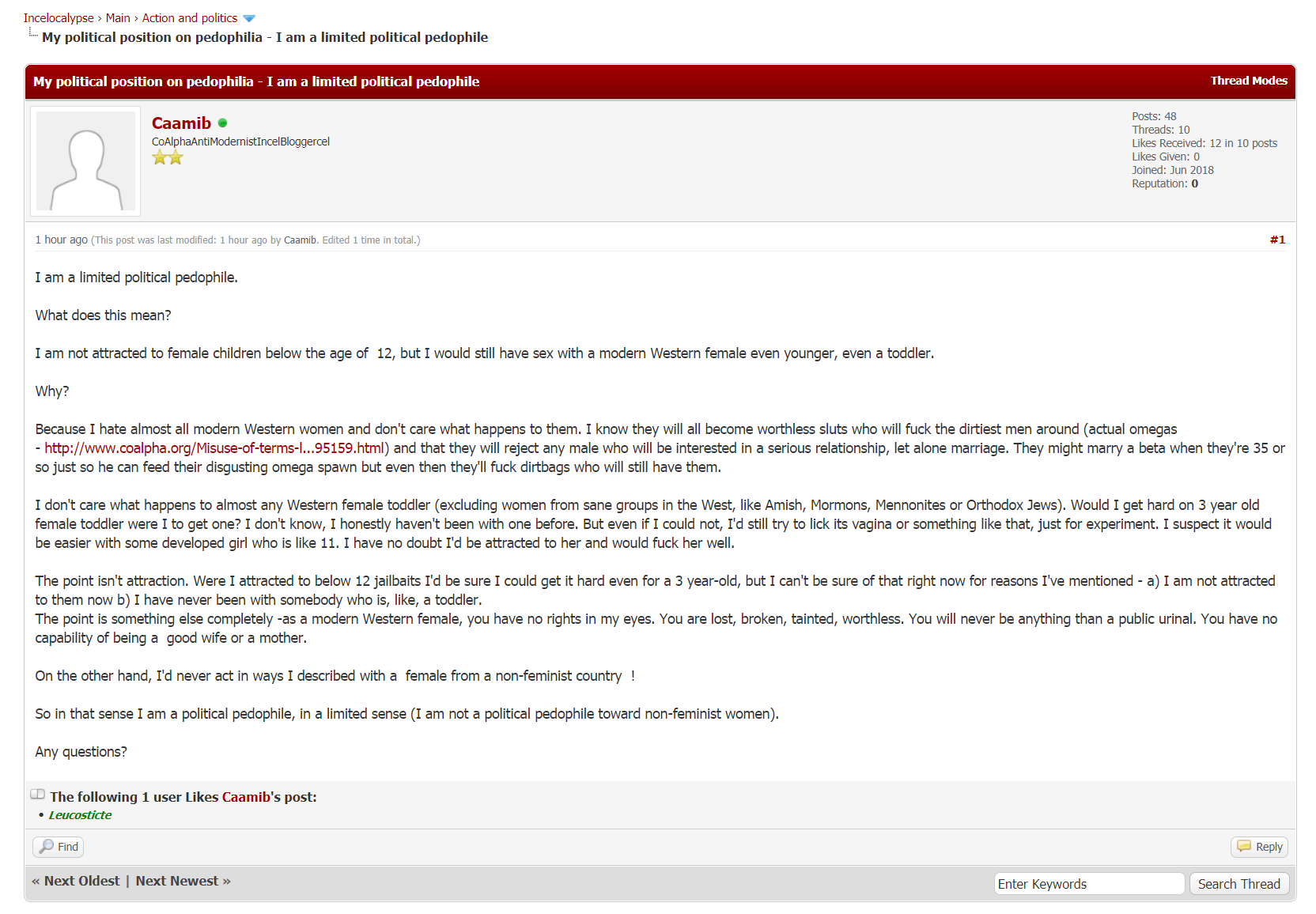Screen dimensions: 1316x914
Task: Open the Caamib profile name link
Action: (x=181, y=123)
